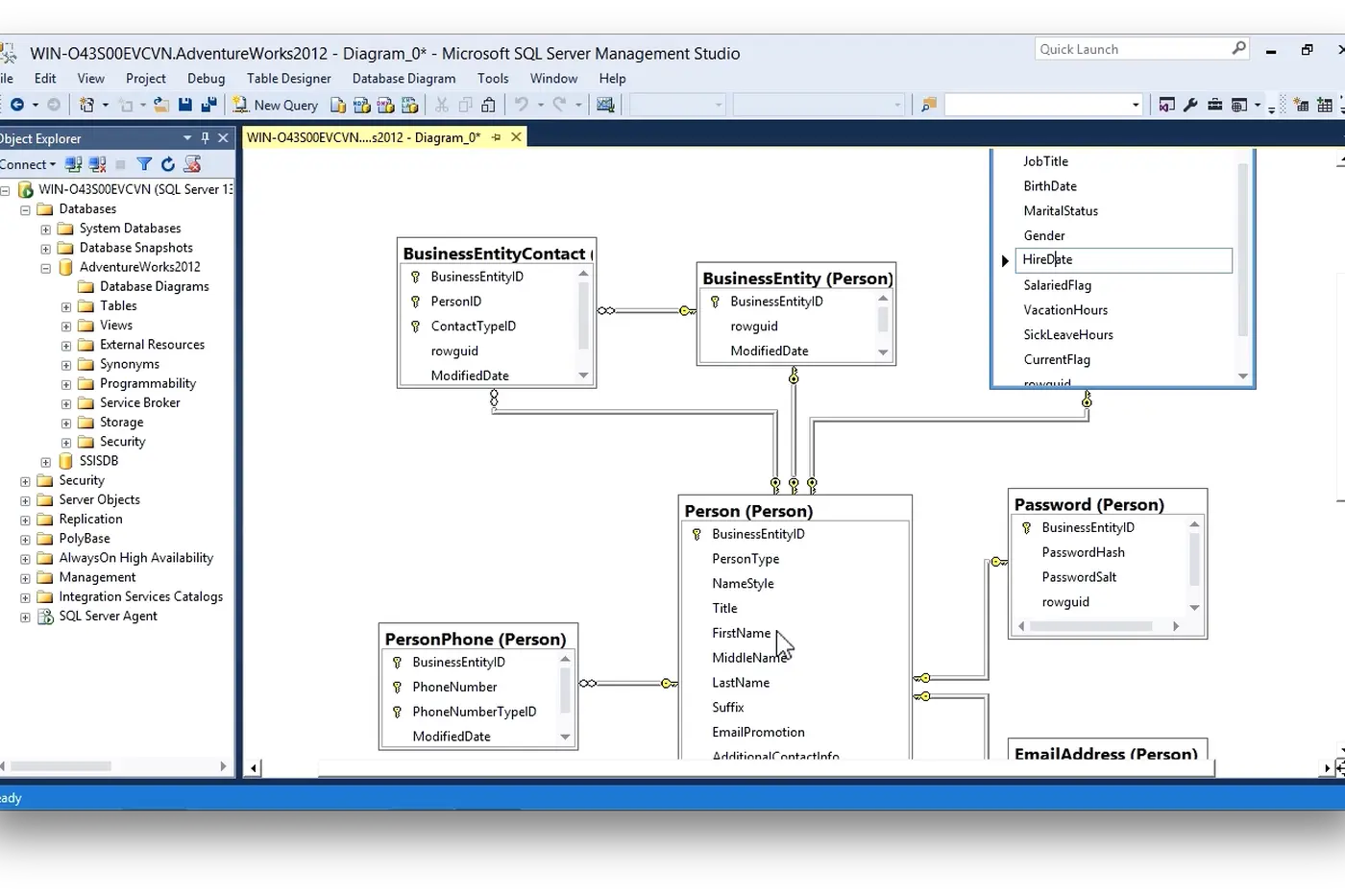Click down arrow of PersonPhone table scrollbar
Viewport: 1345px width, 896px height.
click(565, 737)
